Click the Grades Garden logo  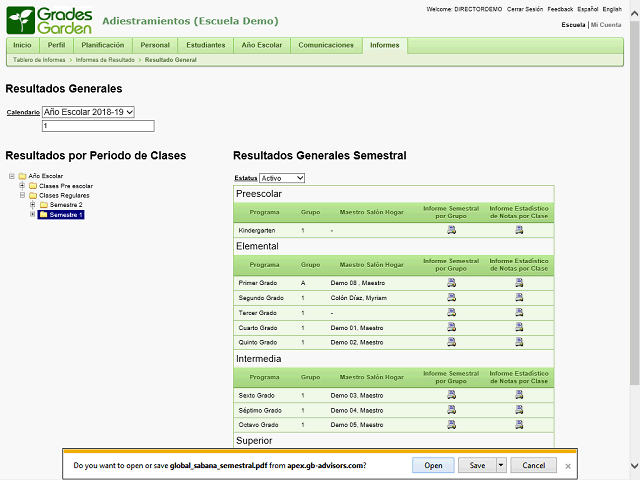(49, 20)
